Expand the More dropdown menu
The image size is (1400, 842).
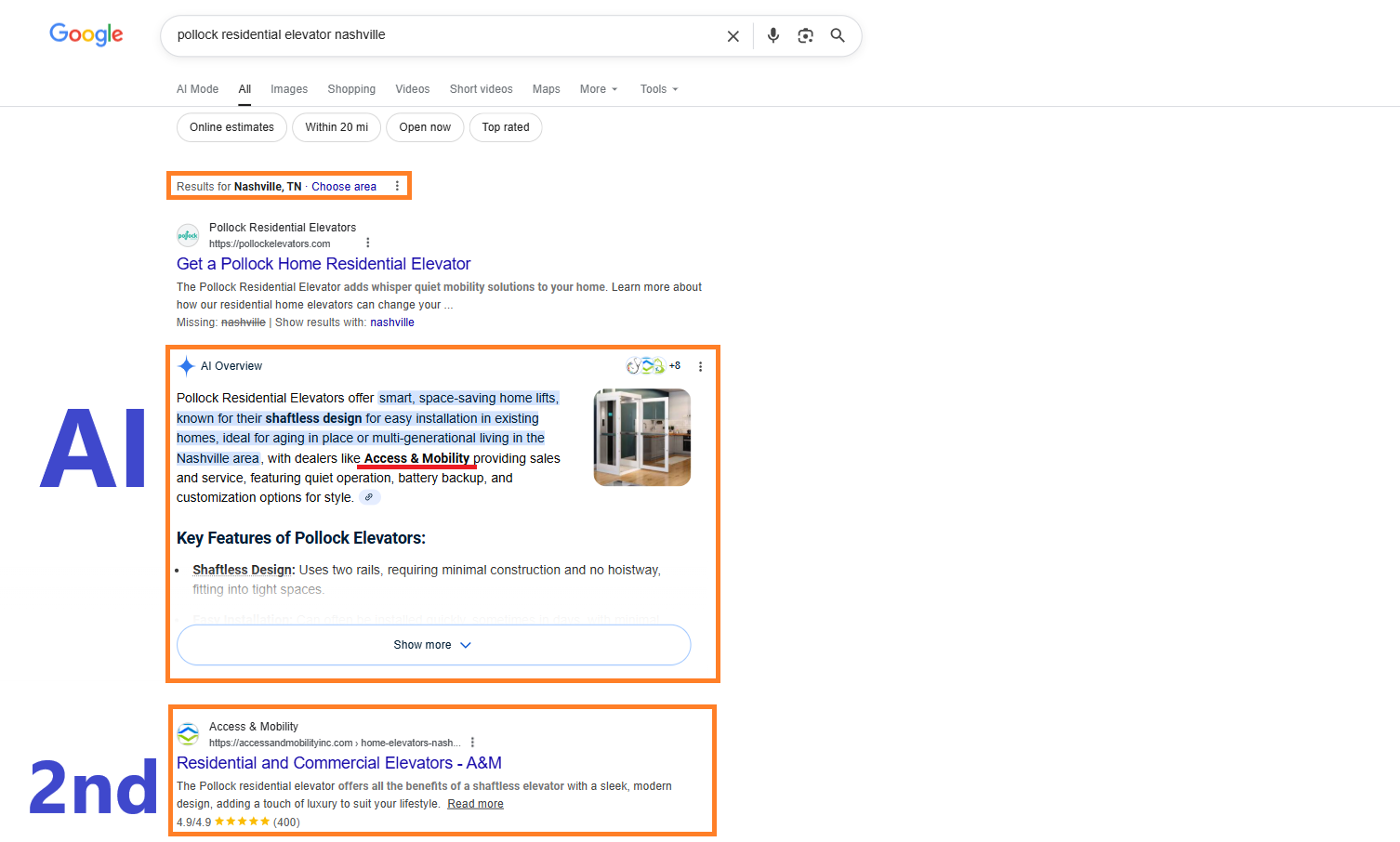tap(599, 89)
